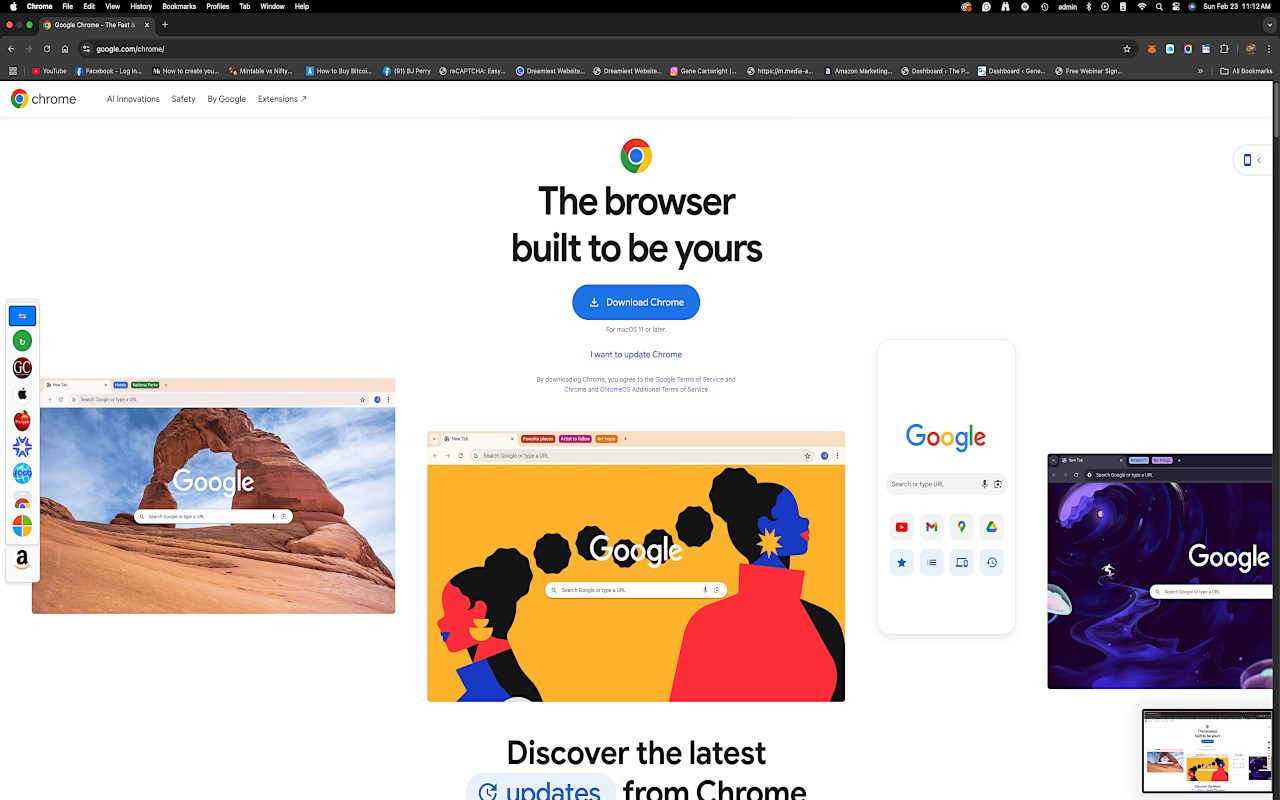This screenshot has height=800, width=1280.
Task: Open the Profiles menu
Action: point(218,6)
